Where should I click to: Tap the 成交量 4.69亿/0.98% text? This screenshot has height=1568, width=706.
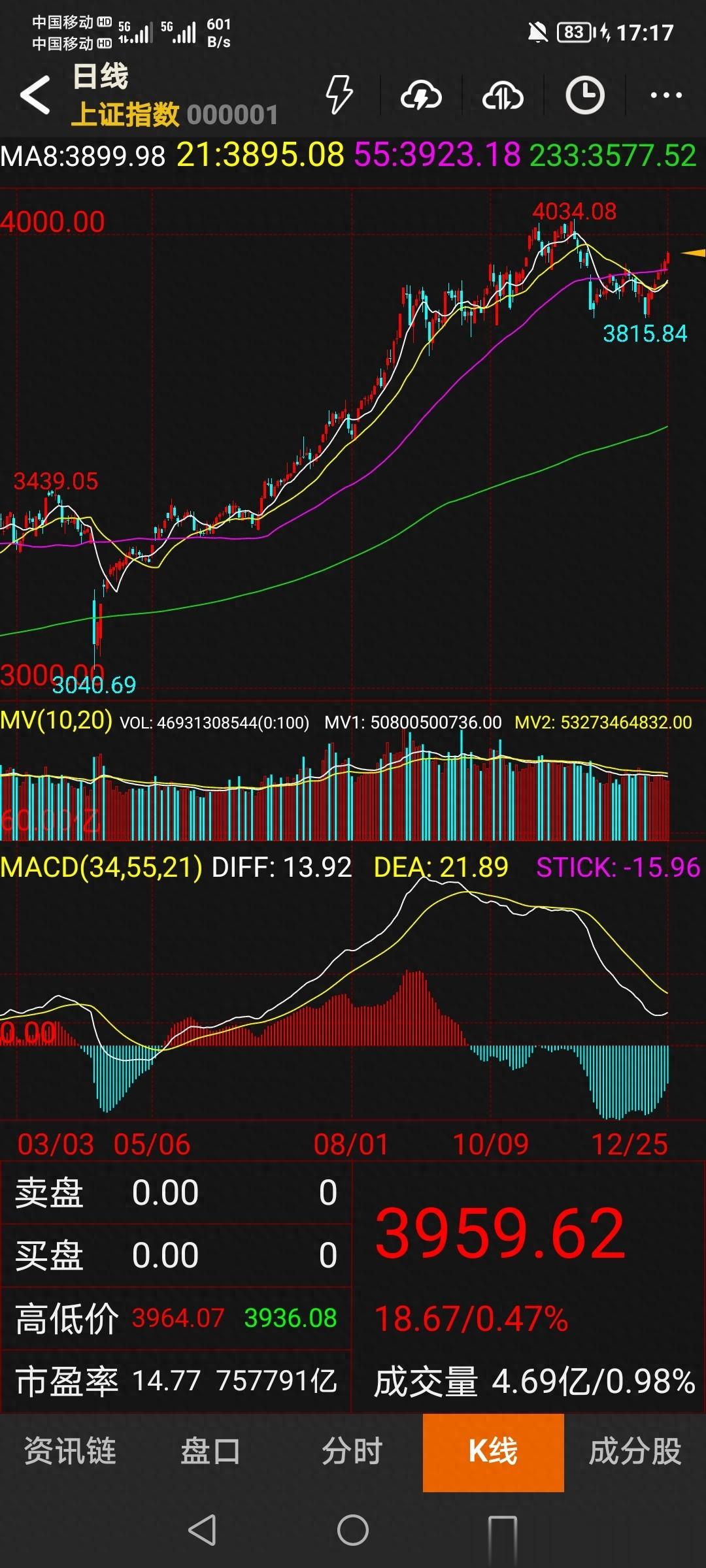tap(534, 1382)
